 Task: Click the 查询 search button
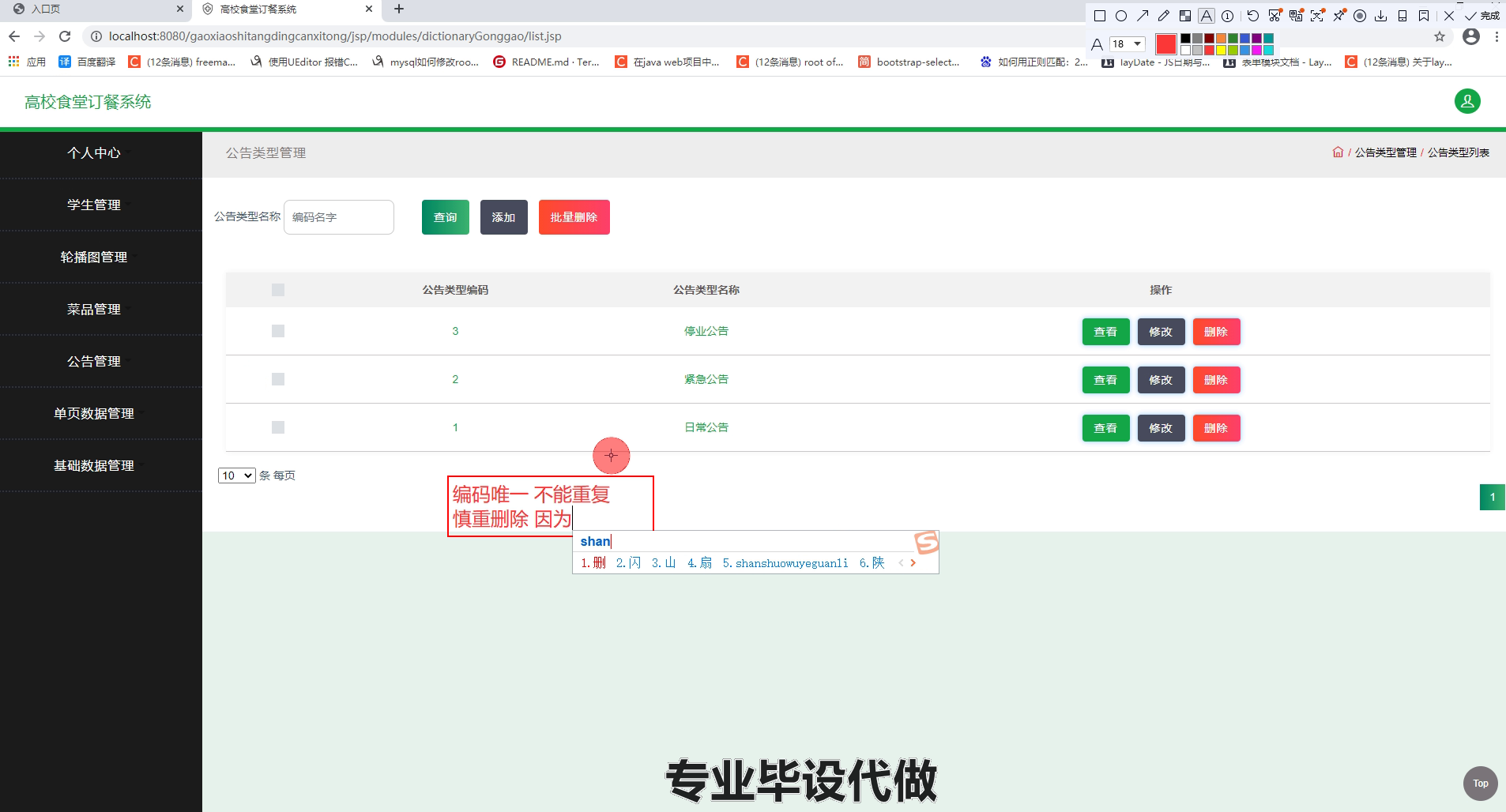click(x=446, y=217)
